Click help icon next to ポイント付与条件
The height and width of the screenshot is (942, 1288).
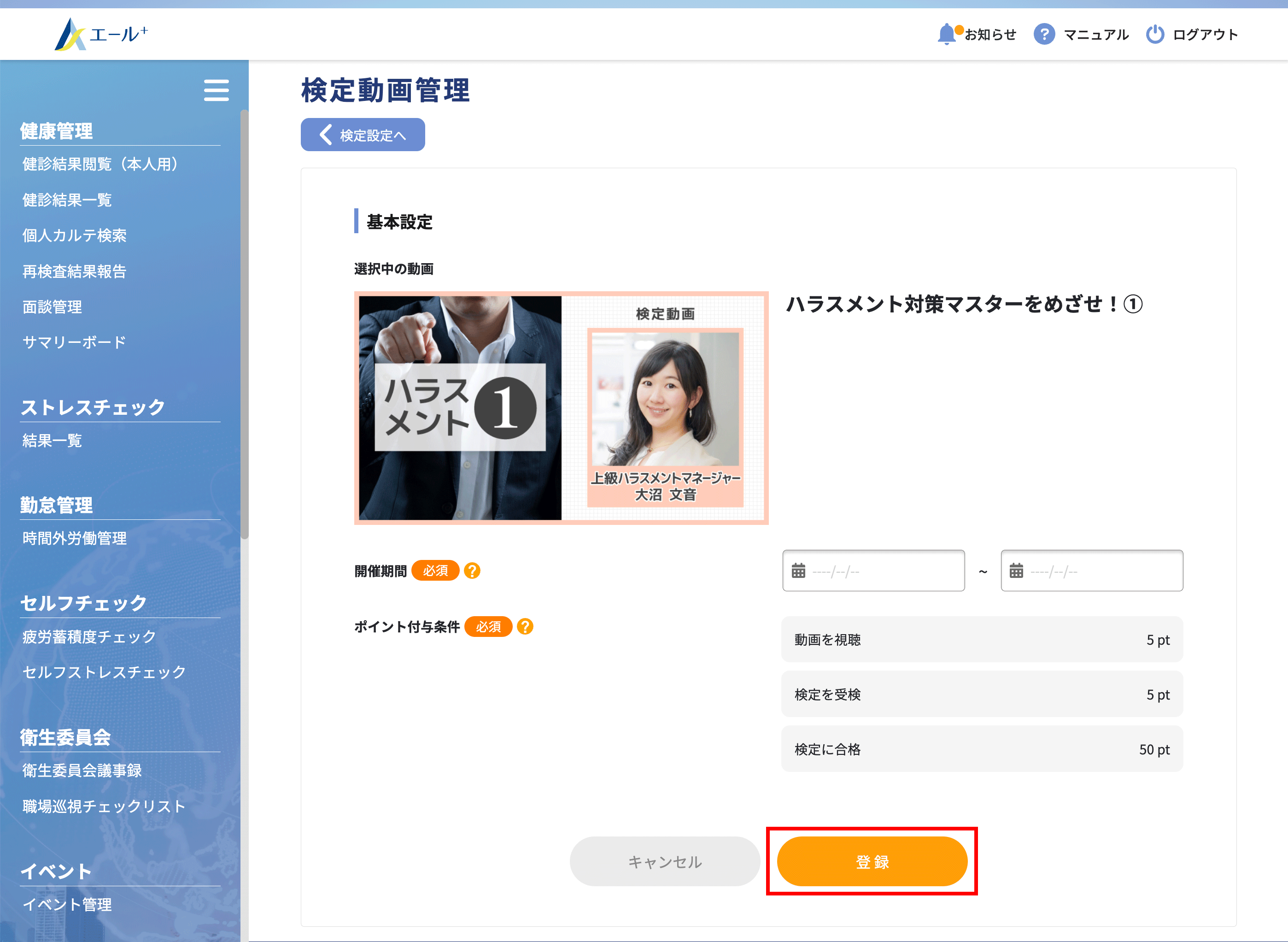525,627
